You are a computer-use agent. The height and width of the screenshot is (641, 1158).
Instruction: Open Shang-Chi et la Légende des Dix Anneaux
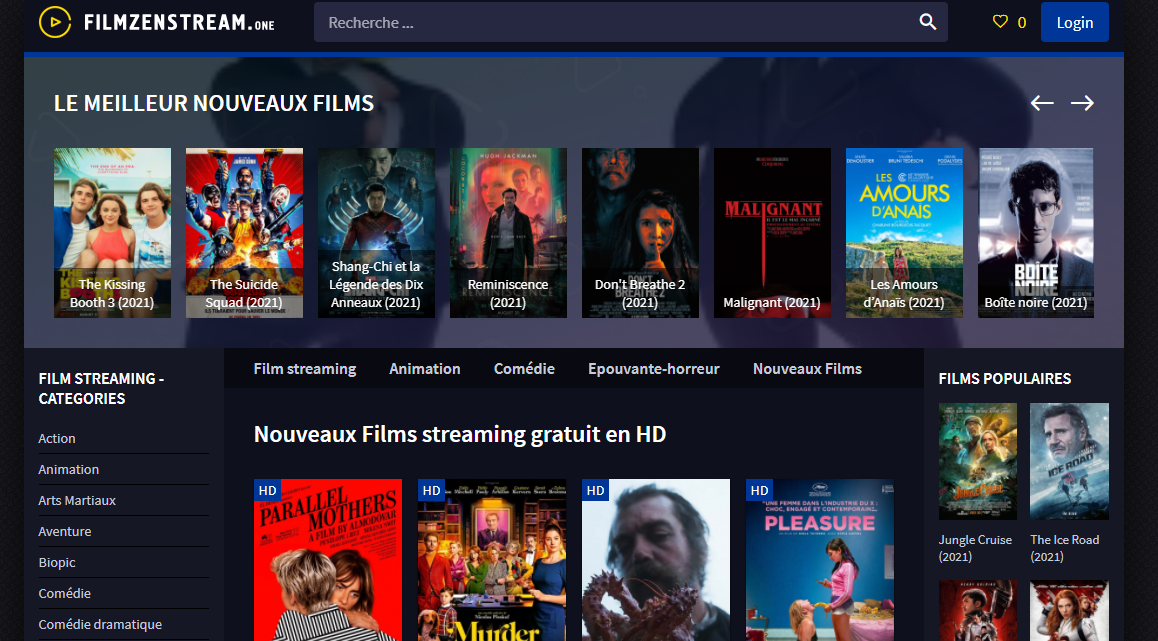pos(377,233)
